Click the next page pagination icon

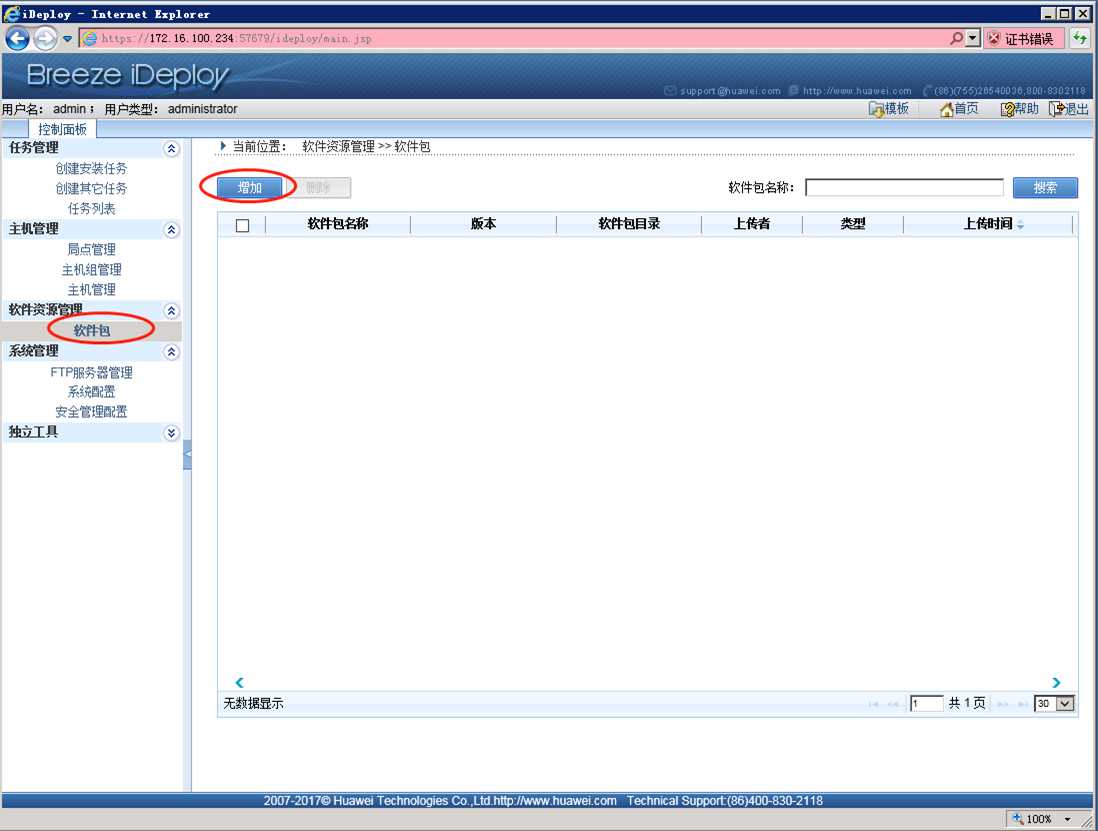(1003, 704)
